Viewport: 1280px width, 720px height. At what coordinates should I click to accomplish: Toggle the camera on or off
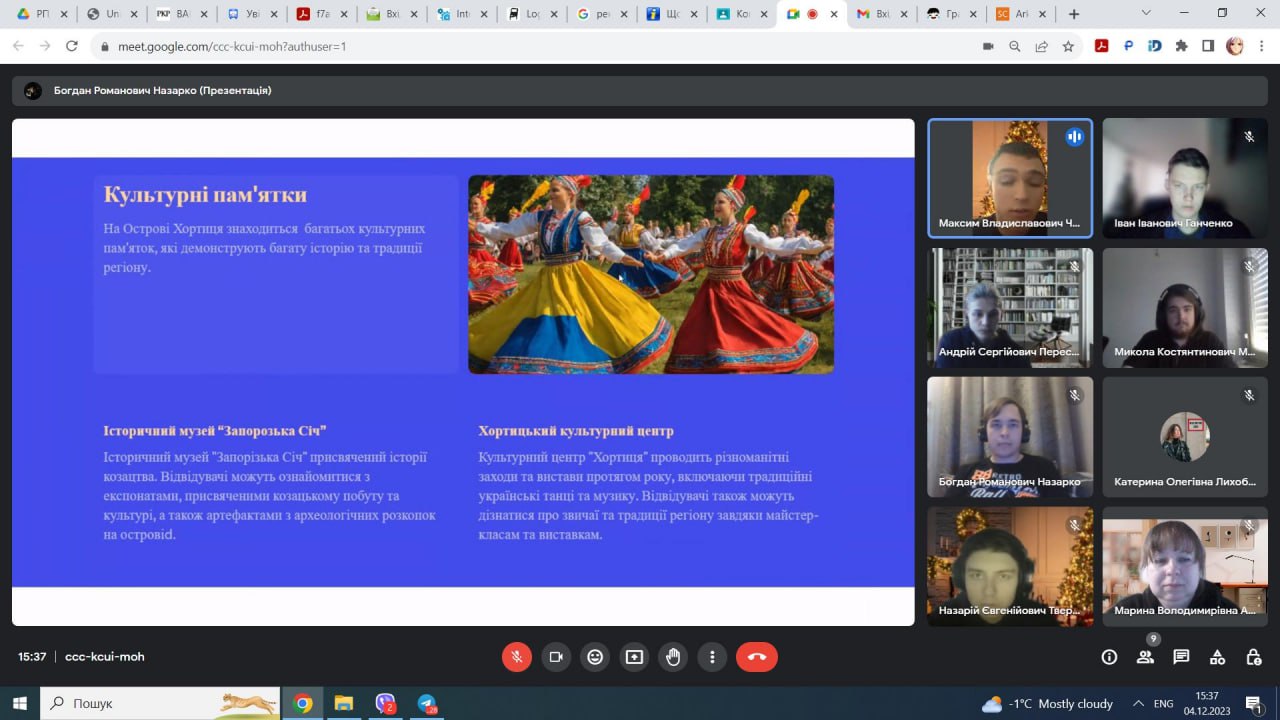[556, 657]
